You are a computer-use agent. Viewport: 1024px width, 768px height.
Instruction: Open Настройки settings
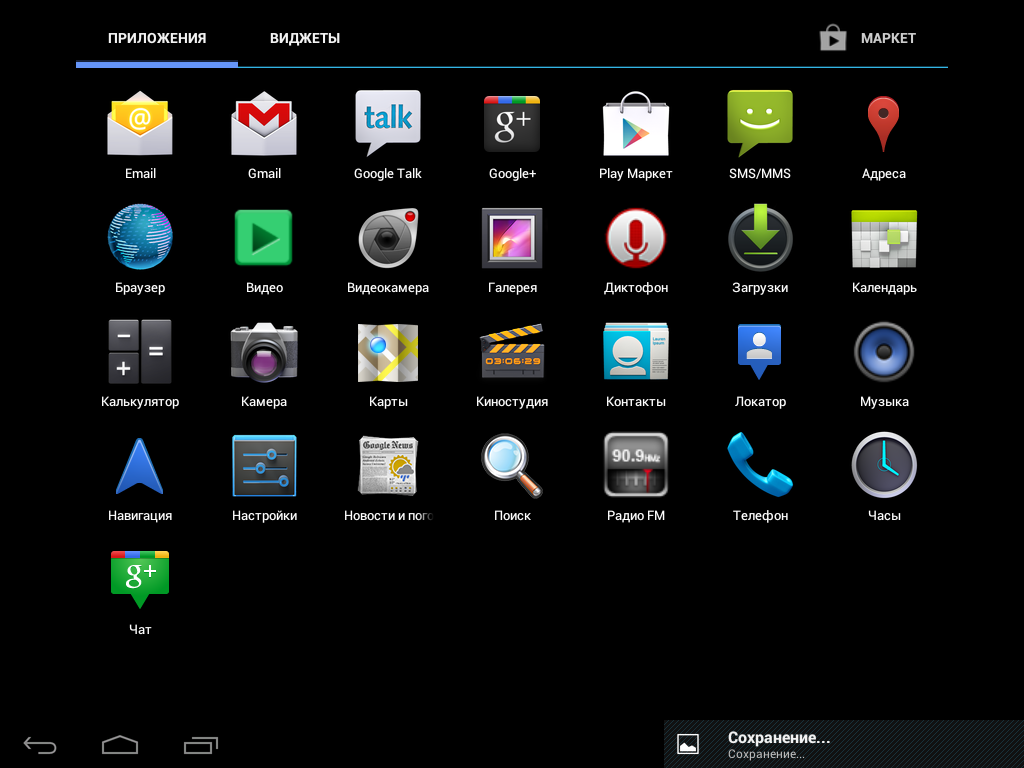click(x=264, y=478)
